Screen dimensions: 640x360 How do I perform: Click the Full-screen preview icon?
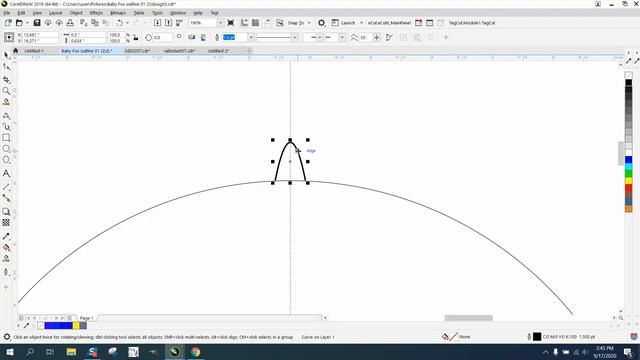click(x=231, y=23)
